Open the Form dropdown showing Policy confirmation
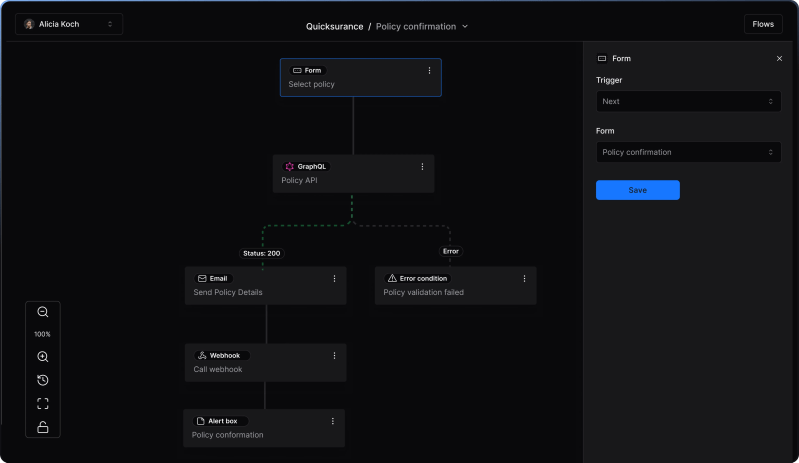799x463 pixels. (x=688, y=152)
